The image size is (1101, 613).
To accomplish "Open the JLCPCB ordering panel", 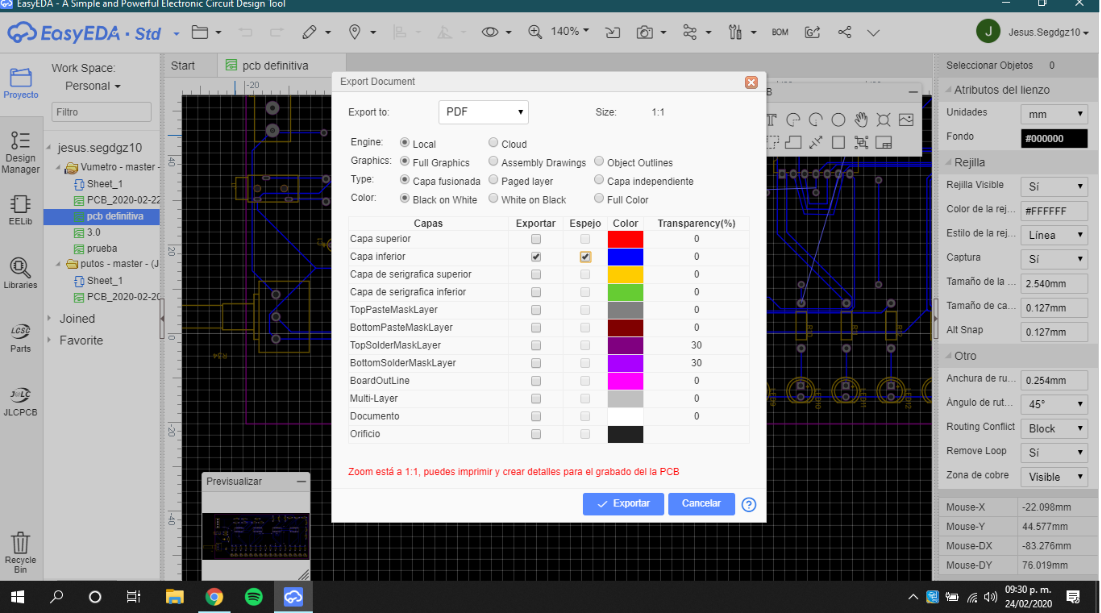I will click(x=20, y=399).
